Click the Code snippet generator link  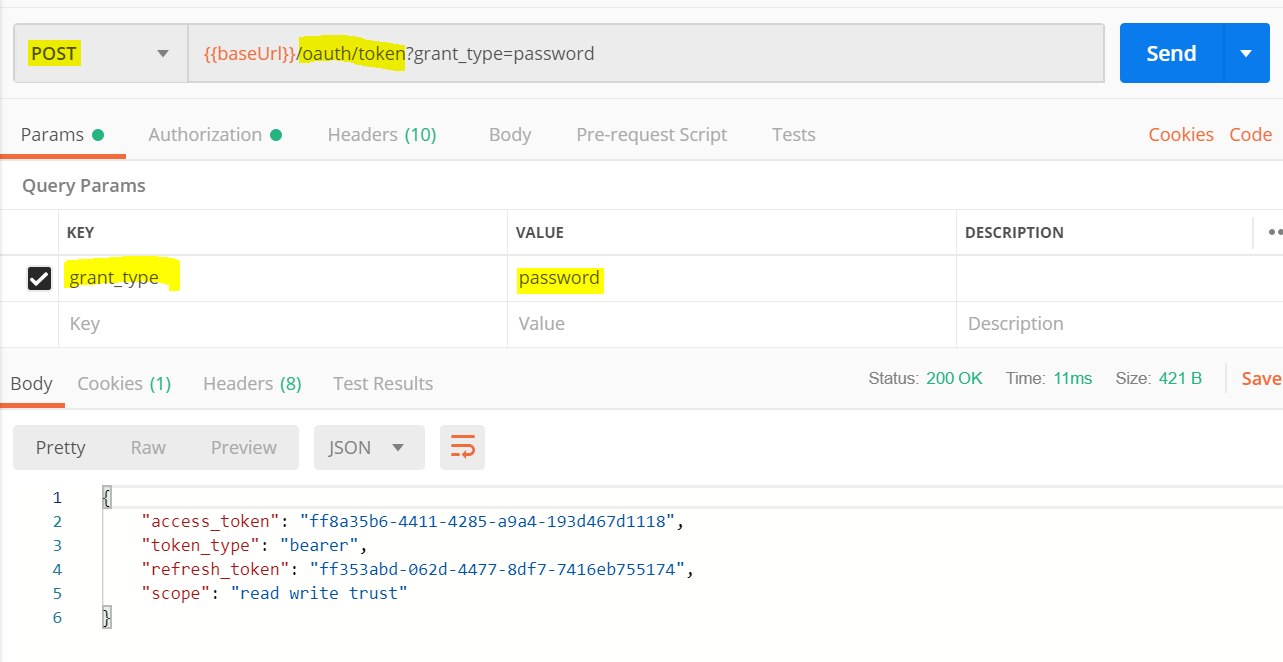[x=1250, y=133]
